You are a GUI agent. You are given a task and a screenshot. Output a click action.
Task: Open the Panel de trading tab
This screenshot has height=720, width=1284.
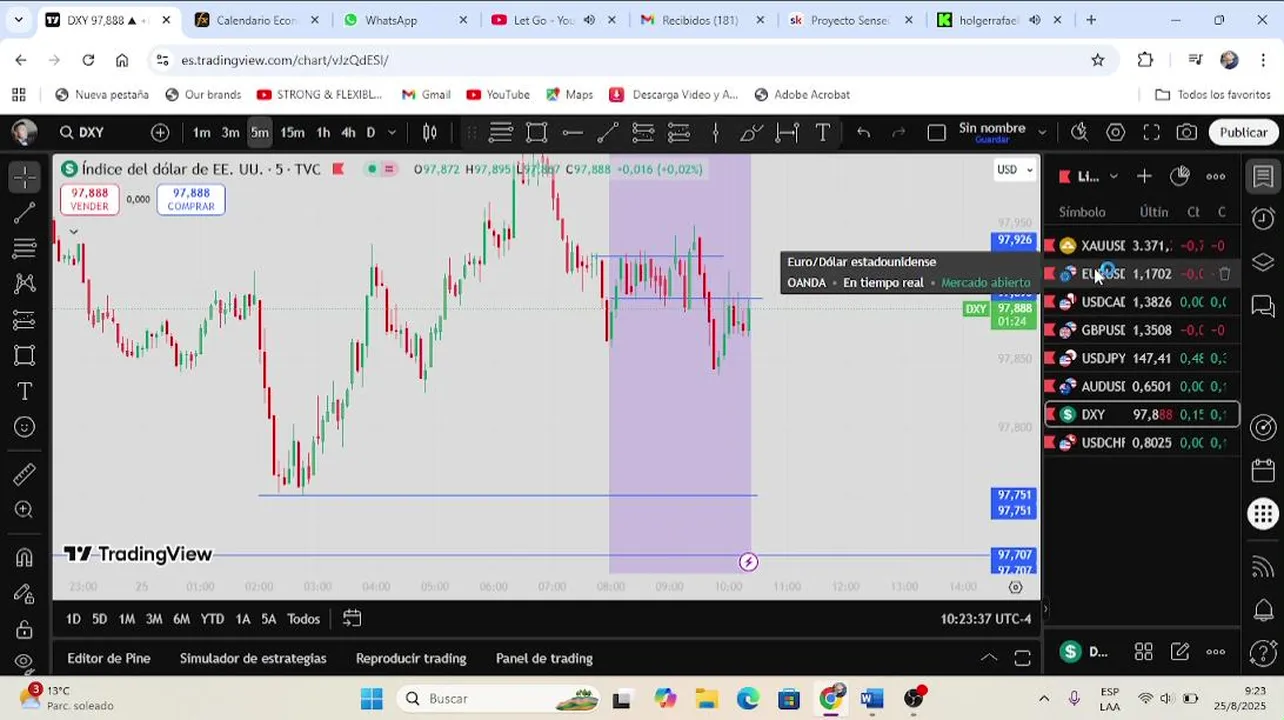(544, 658)
